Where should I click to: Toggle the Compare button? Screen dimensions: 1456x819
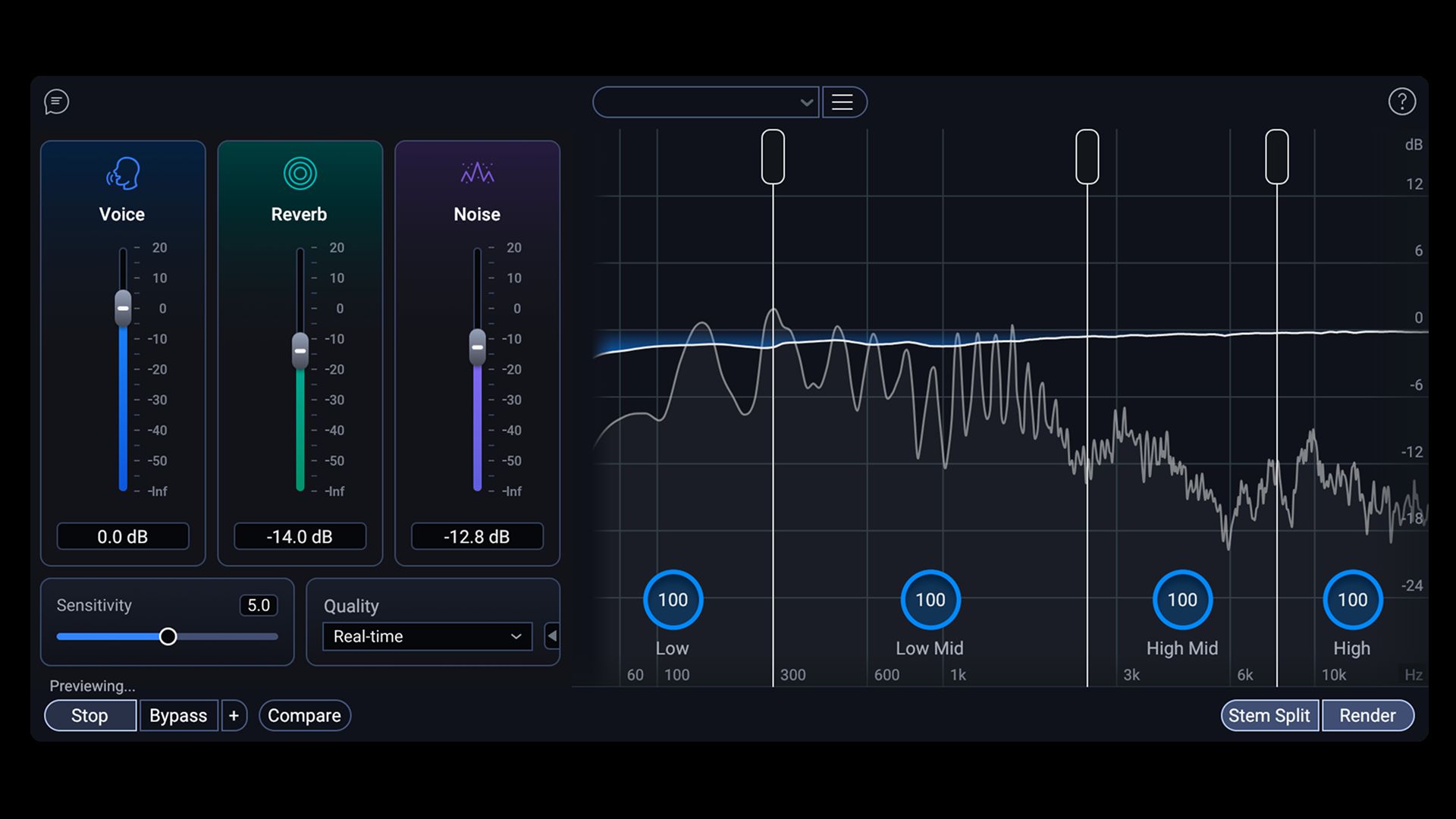[x=304, y=716]
